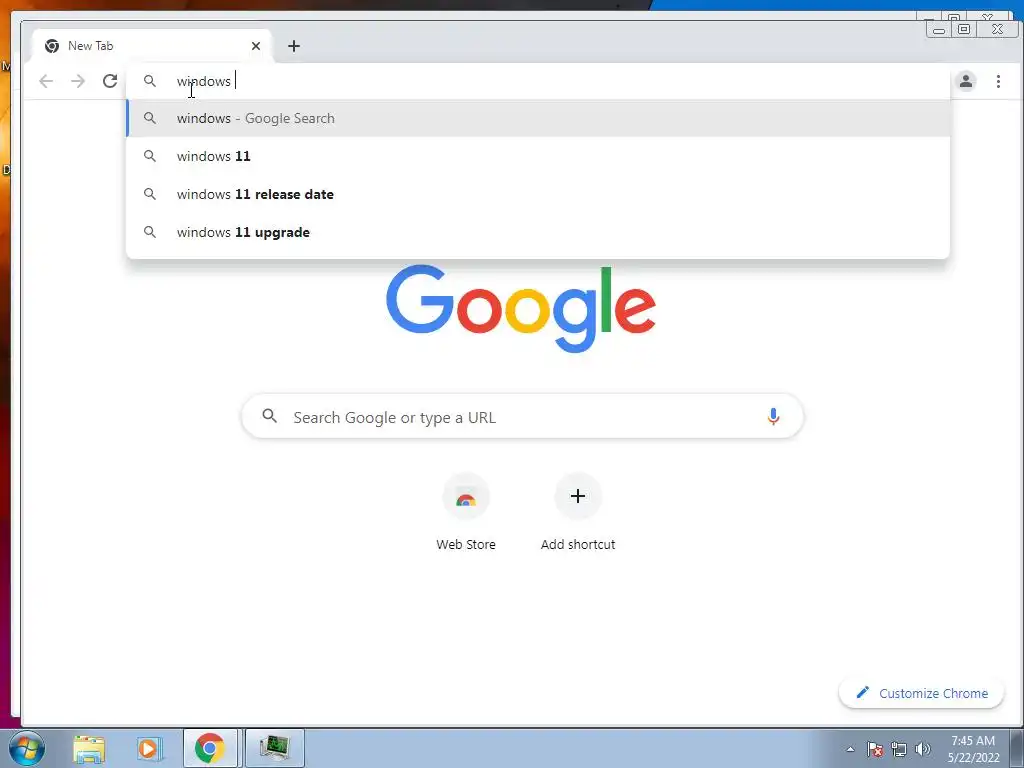Click into the address bar text 'windows'

click(203, 81)
